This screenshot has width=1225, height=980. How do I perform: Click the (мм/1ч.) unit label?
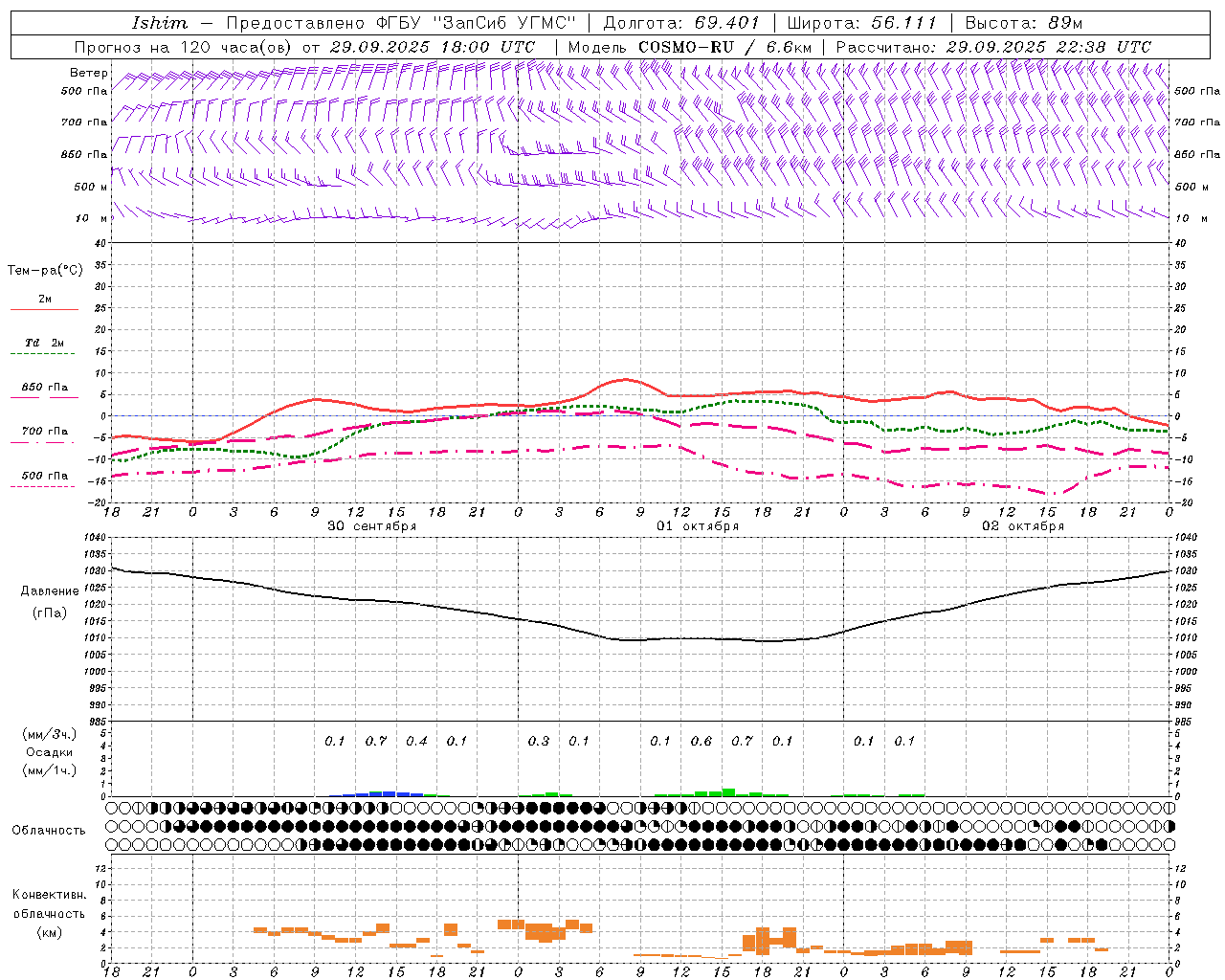50,770
